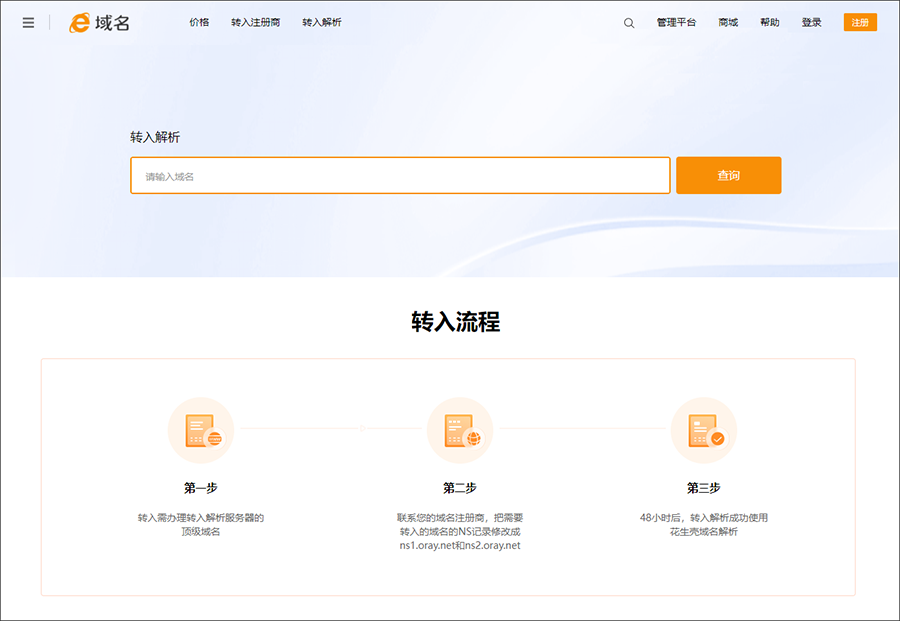Click the 第三步 label

[704, 488]
